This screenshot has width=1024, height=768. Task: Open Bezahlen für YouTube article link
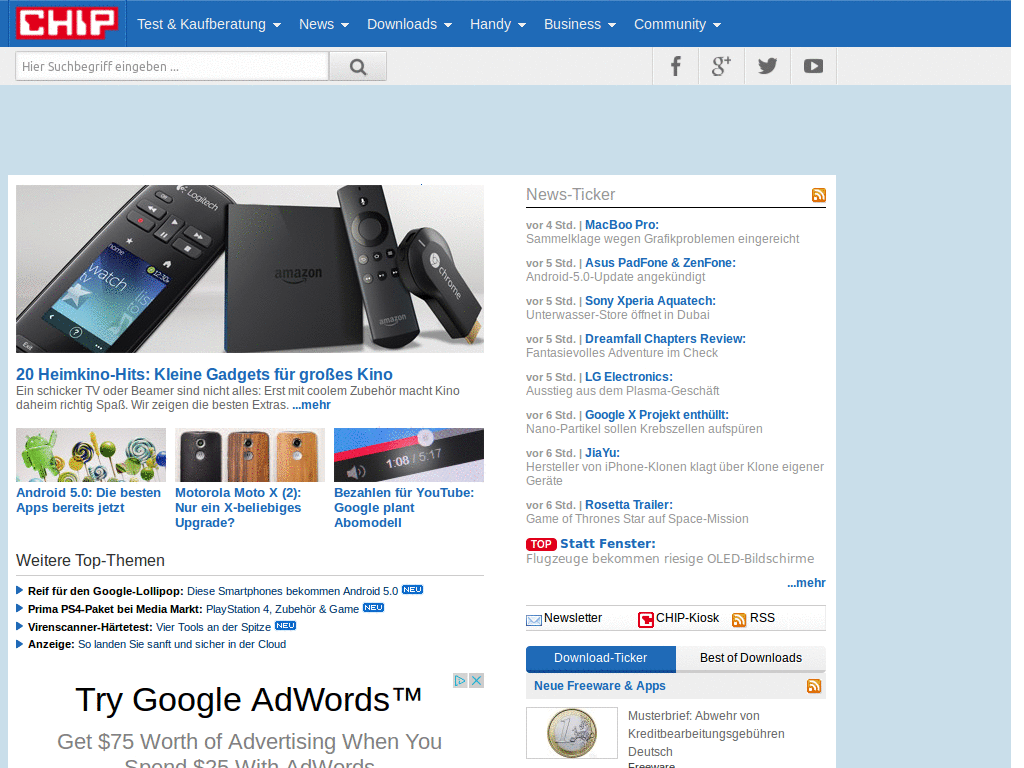[404, 507]
